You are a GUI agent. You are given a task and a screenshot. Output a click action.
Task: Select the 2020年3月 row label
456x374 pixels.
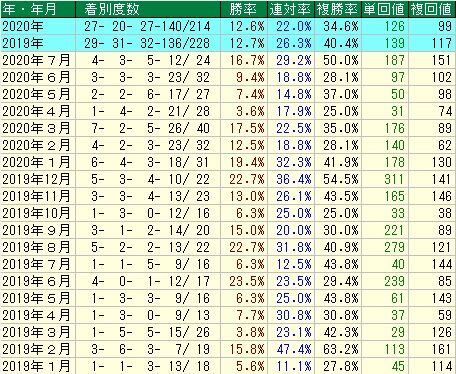coord(36,128)
